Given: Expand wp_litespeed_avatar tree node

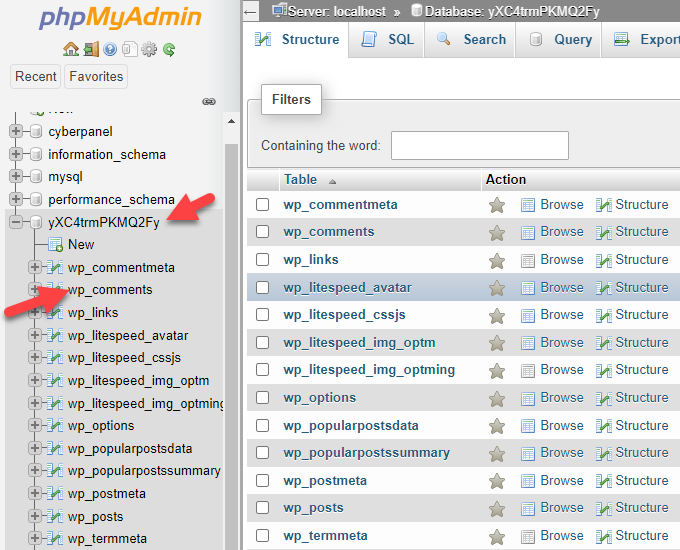Looking at the screenshot, I should [x=35, y=335].
